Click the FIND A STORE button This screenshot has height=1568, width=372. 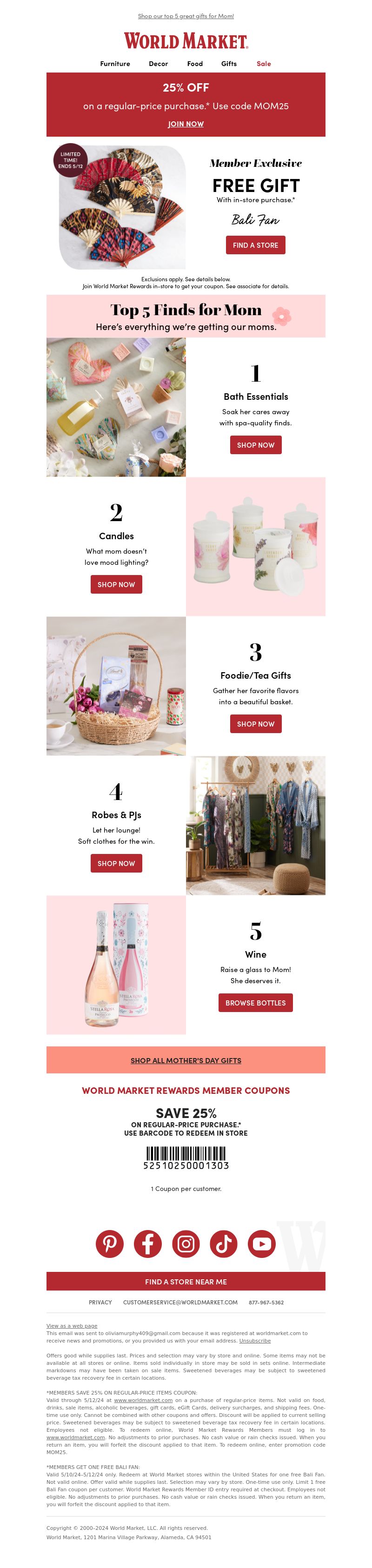pos(256,245)
